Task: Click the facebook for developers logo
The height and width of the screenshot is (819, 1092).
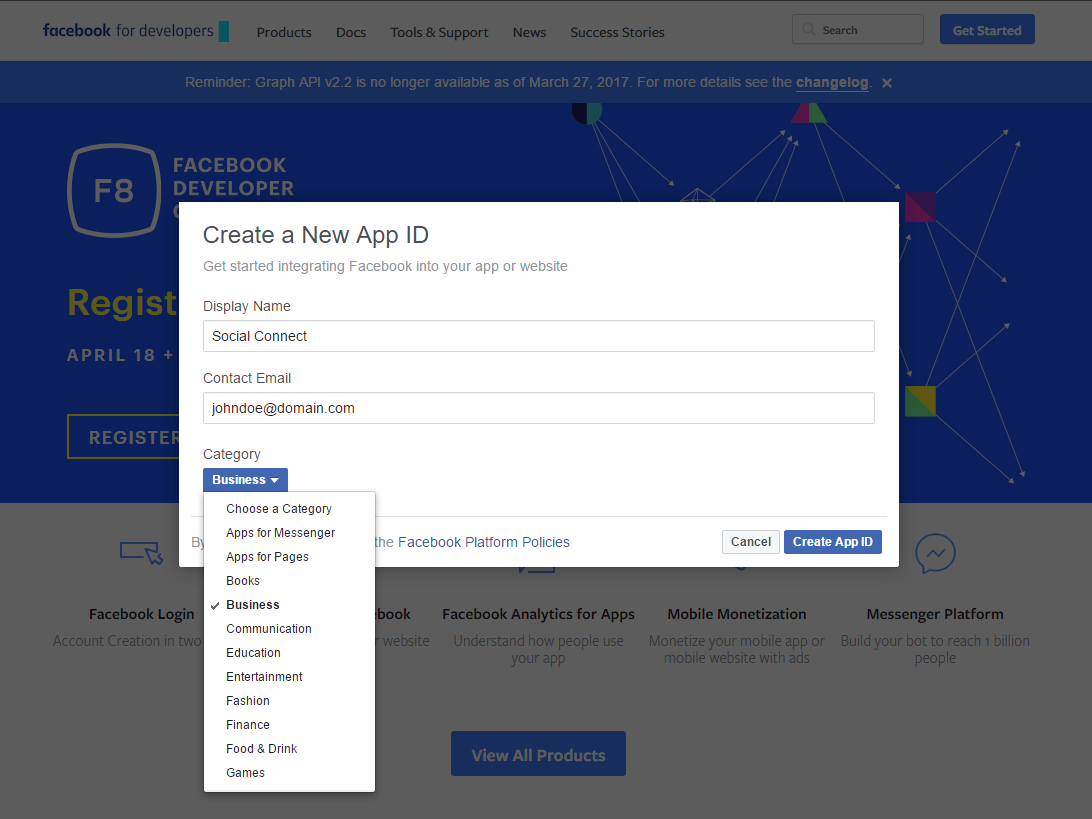Action: (136, 31)
